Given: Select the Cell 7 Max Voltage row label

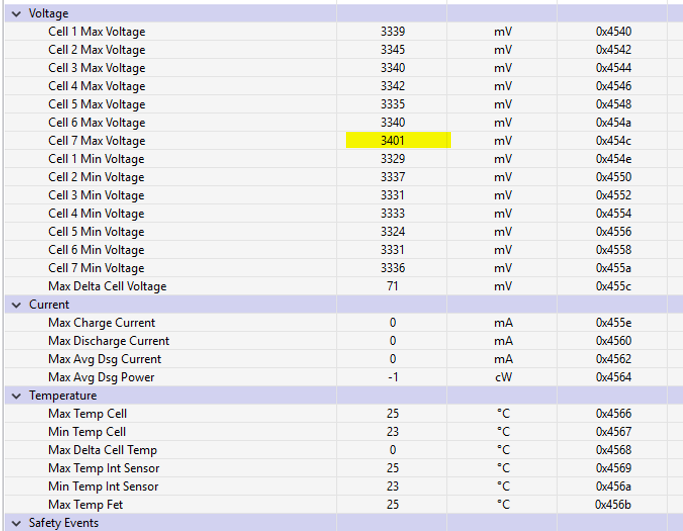Looking at the screenshot, I should tap(97, 141).
